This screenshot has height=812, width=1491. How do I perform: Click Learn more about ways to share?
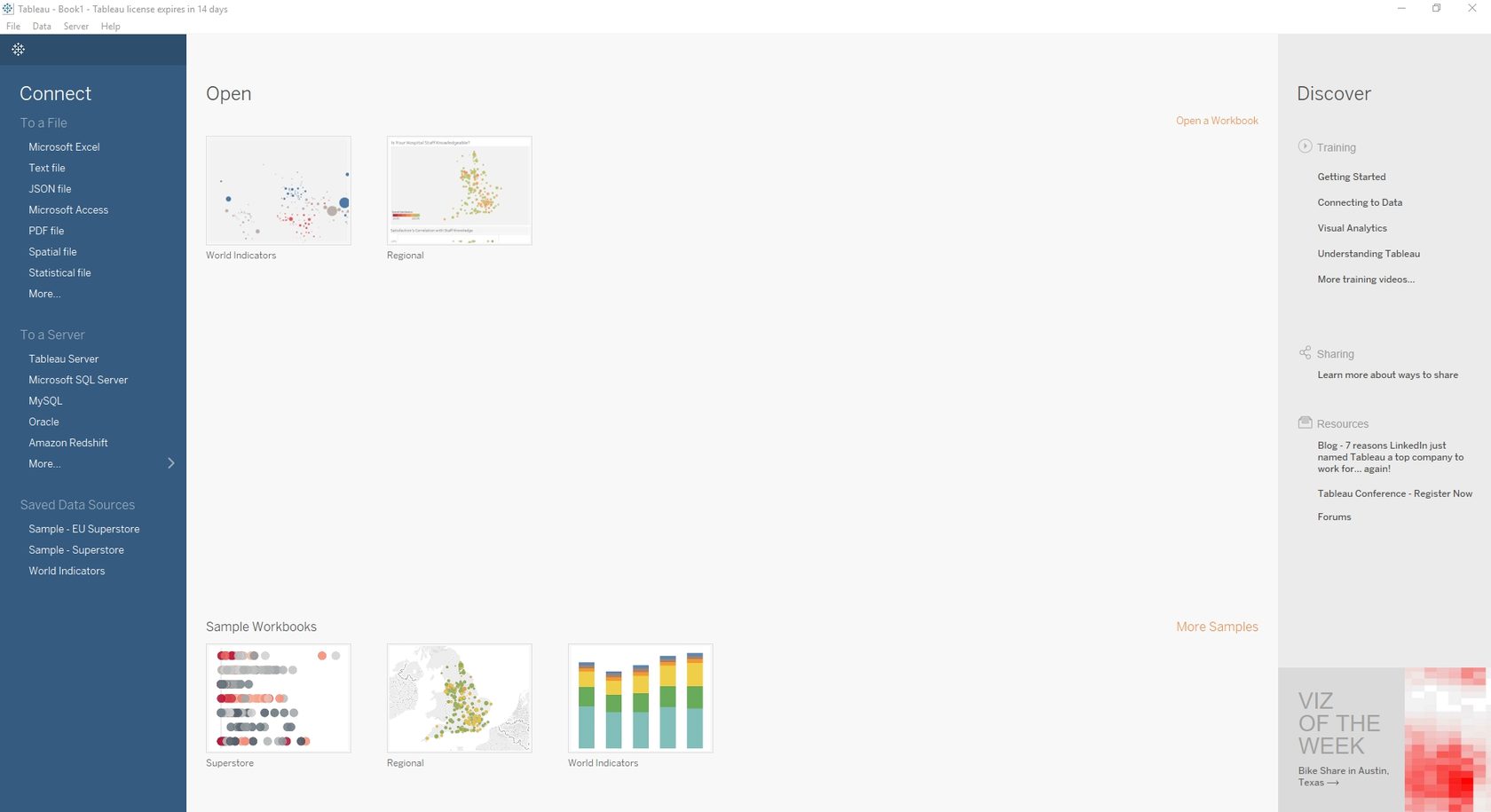coord(1388,375)
